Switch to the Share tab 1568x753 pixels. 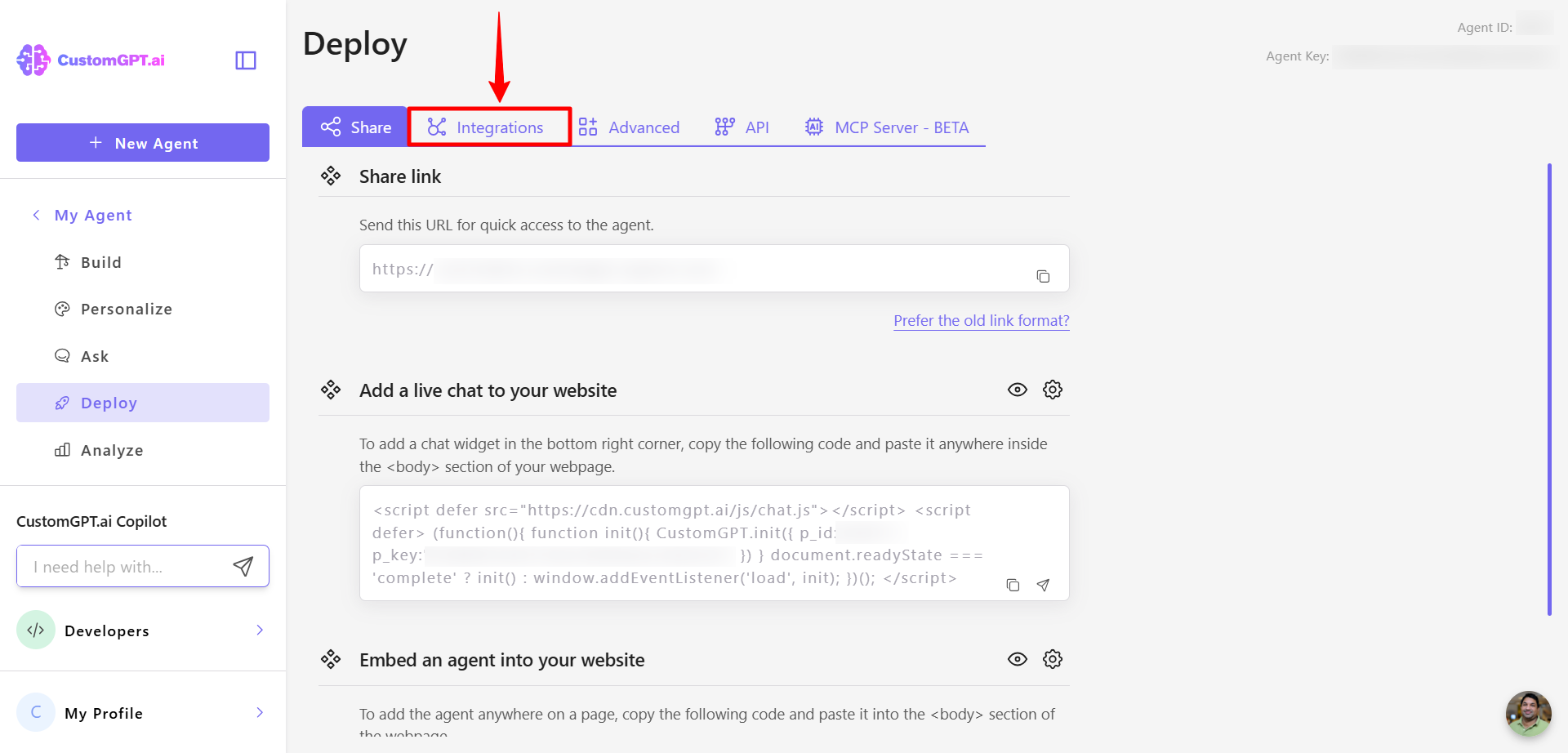pyautogui.click(x=354, y=127)
